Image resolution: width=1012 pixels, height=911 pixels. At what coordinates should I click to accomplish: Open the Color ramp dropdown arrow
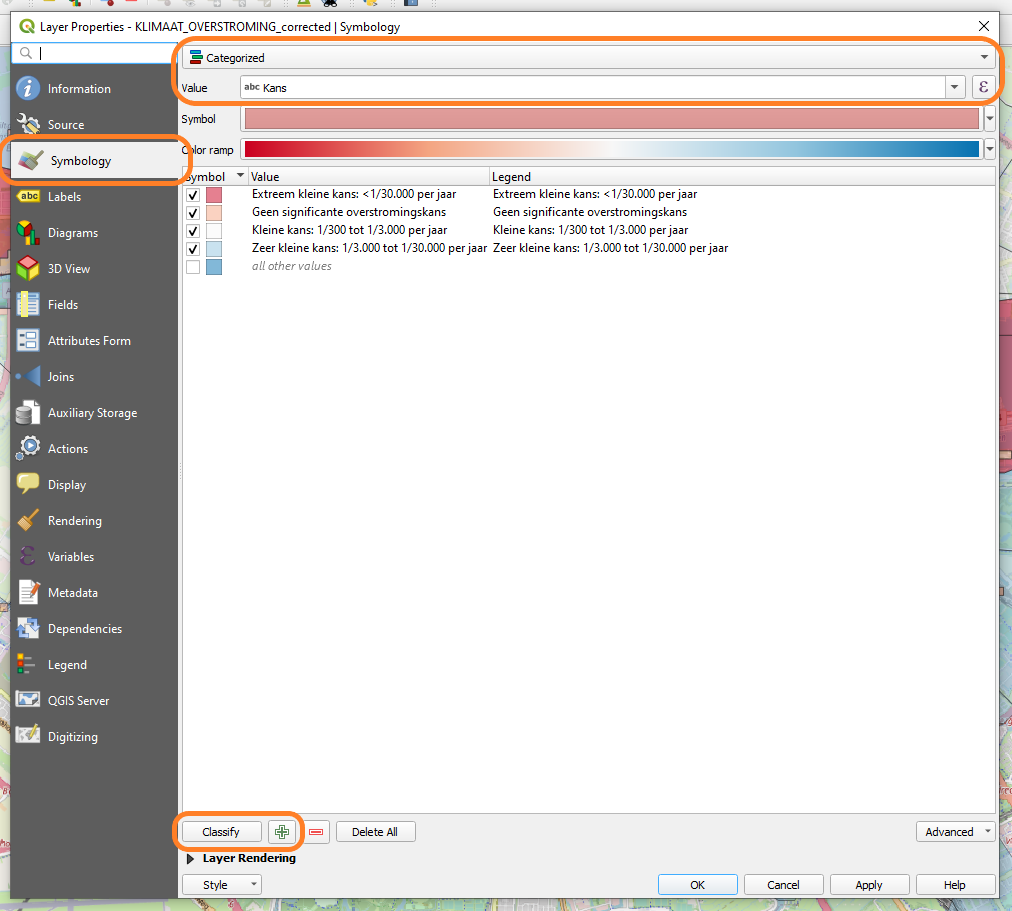pyautogui.click(x=989, y=149)
